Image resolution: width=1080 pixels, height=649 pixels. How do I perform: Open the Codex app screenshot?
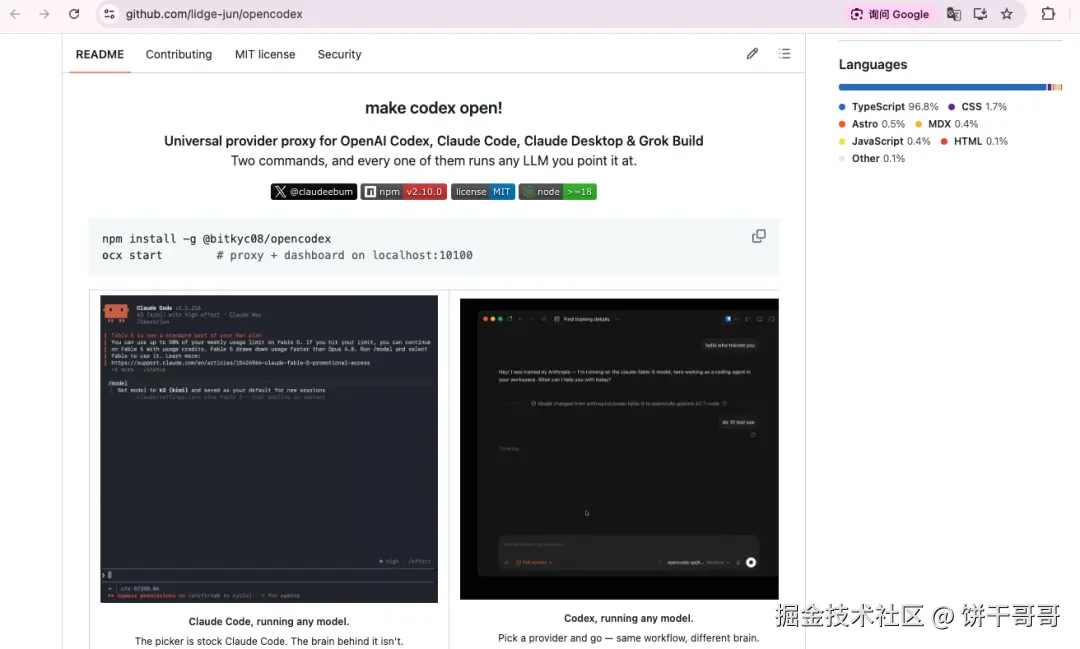click(x=619, y=449)
